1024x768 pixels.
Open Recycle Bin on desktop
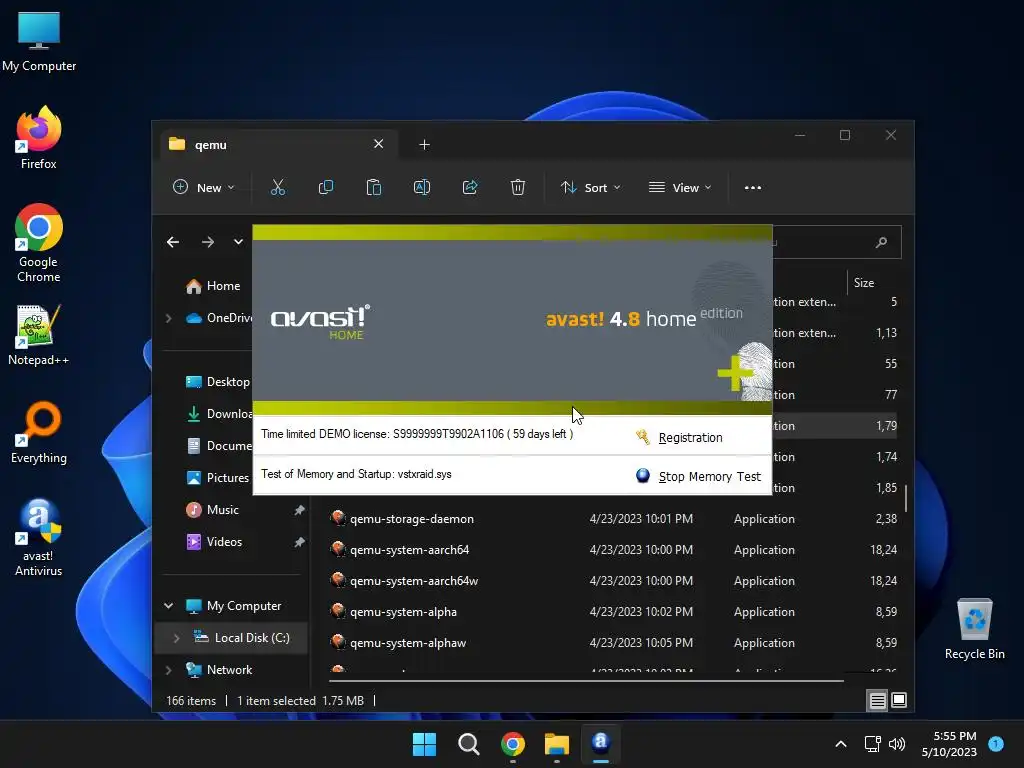pyautogui.click(x=974, y=630)
